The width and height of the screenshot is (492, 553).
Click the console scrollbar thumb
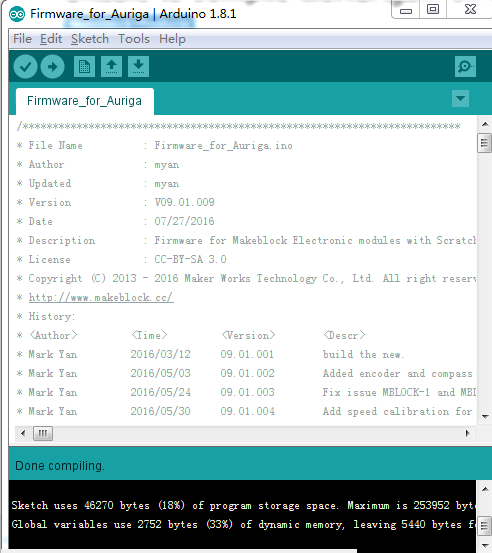click(484, 526)
